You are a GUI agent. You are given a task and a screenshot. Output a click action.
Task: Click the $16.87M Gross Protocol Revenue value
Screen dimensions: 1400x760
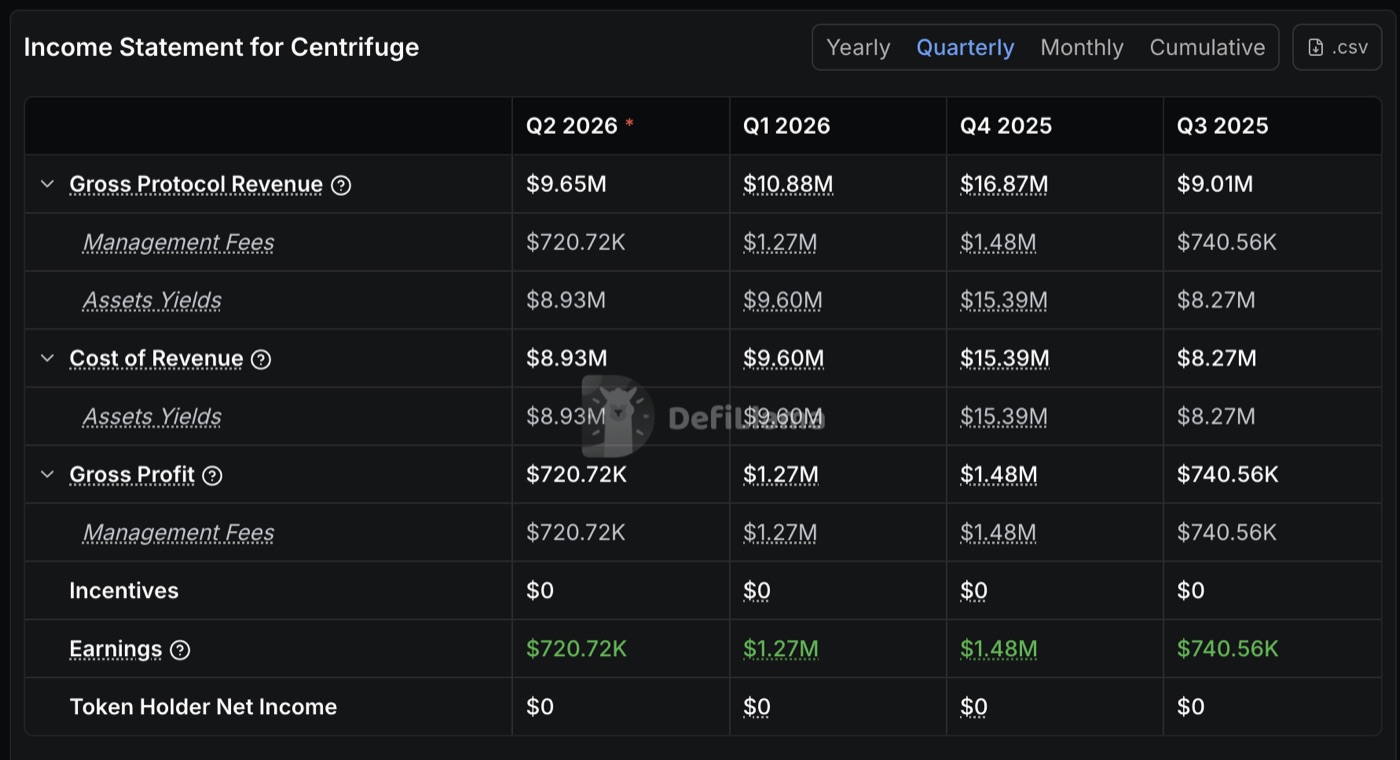pos(1004,184)
